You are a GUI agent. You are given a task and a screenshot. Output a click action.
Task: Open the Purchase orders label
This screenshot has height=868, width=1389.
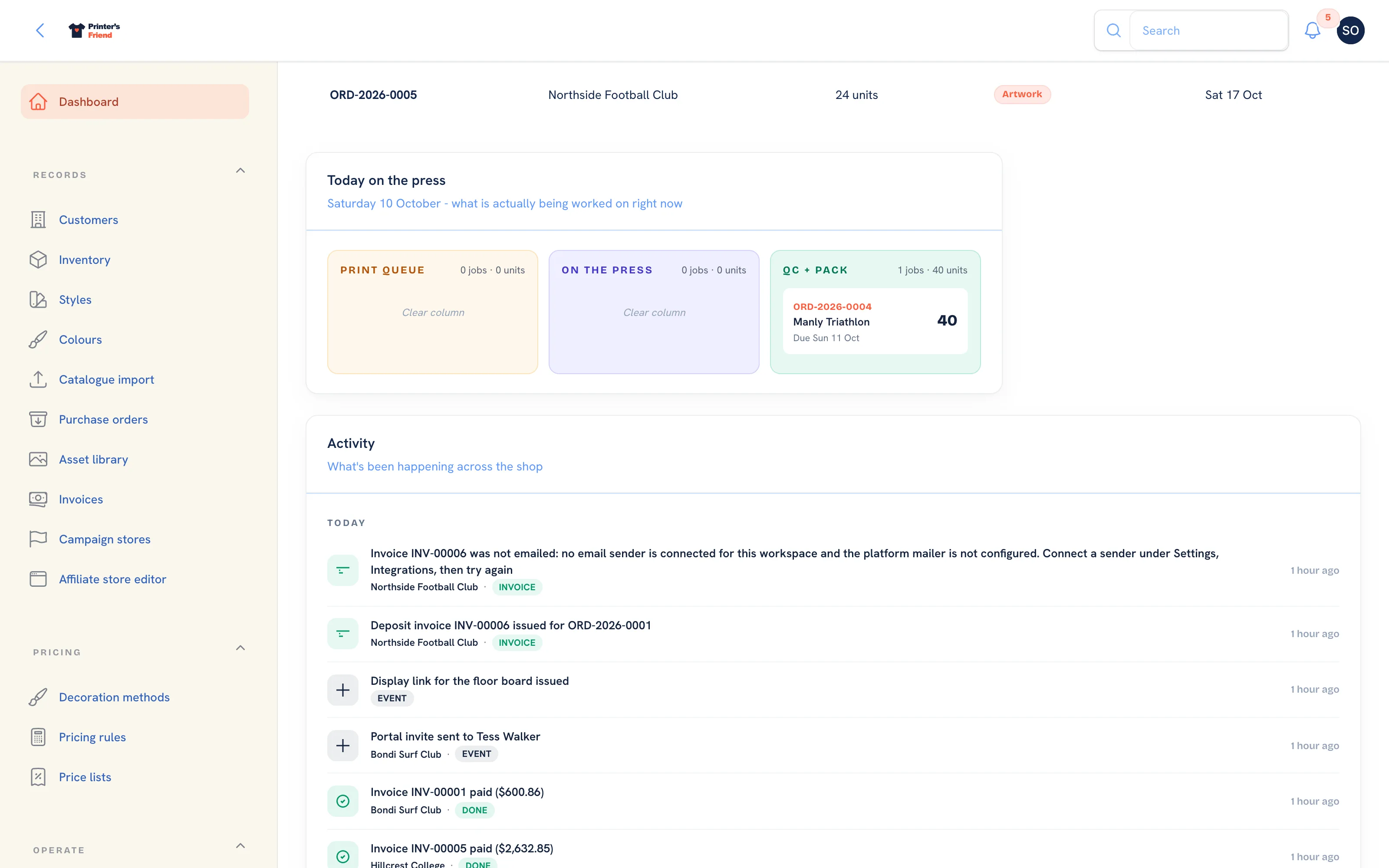103,419
